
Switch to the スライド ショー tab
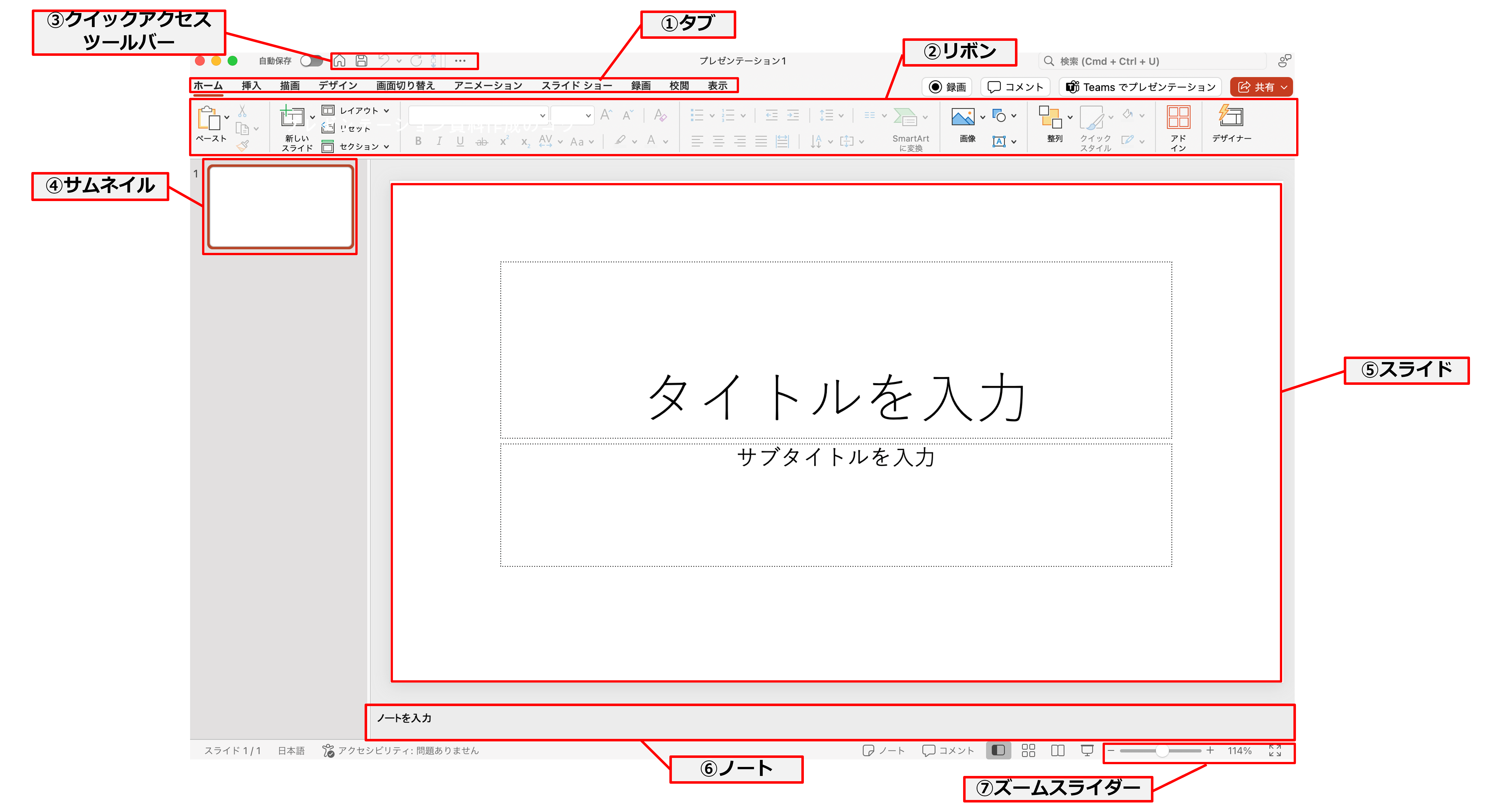click(x=576, y=85)
